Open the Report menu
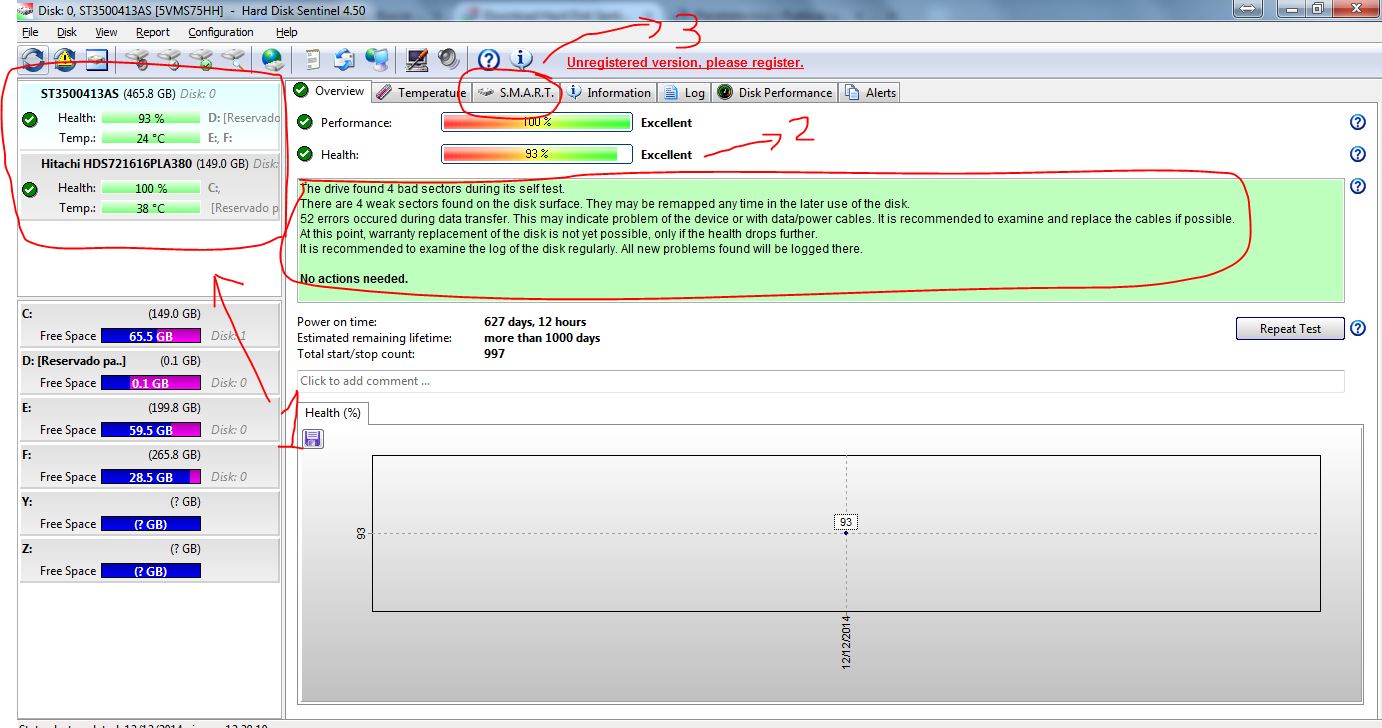Screen dimensions: 1382x728 [153, 32]
